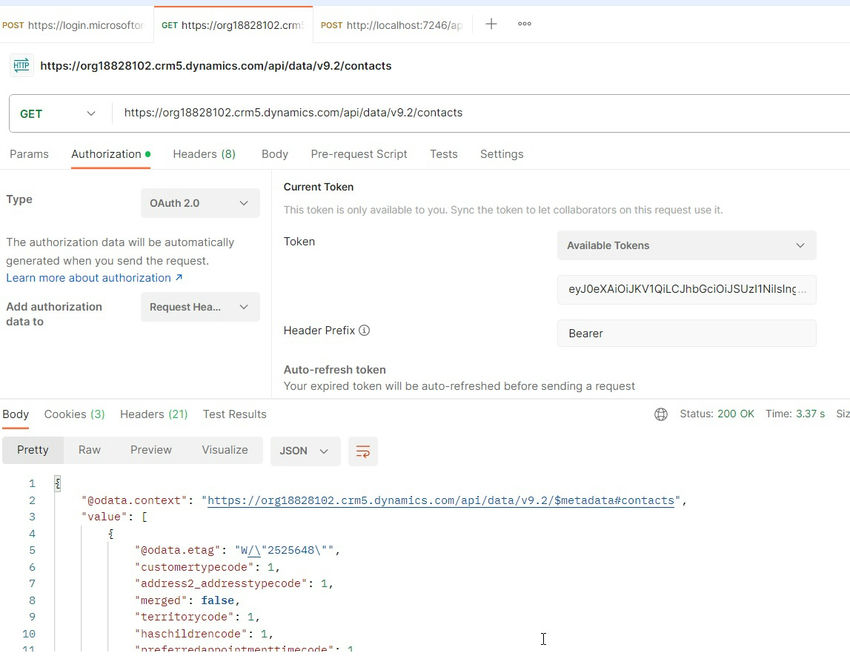This screenshot has height=656, width=850.
Task: Open the OAuth 2.0 Type dropdown
Action: coord(199,202)
